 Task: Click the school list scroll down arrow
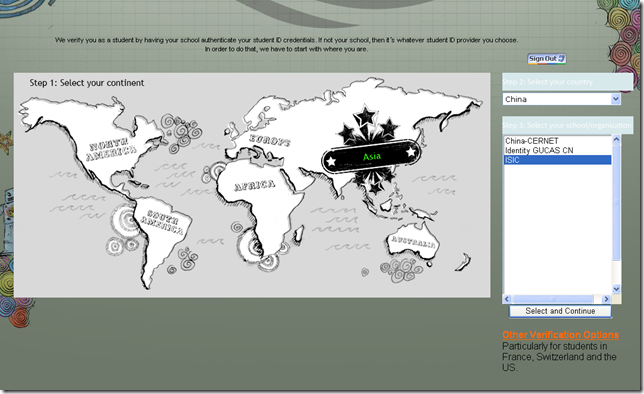click(616, 289)
